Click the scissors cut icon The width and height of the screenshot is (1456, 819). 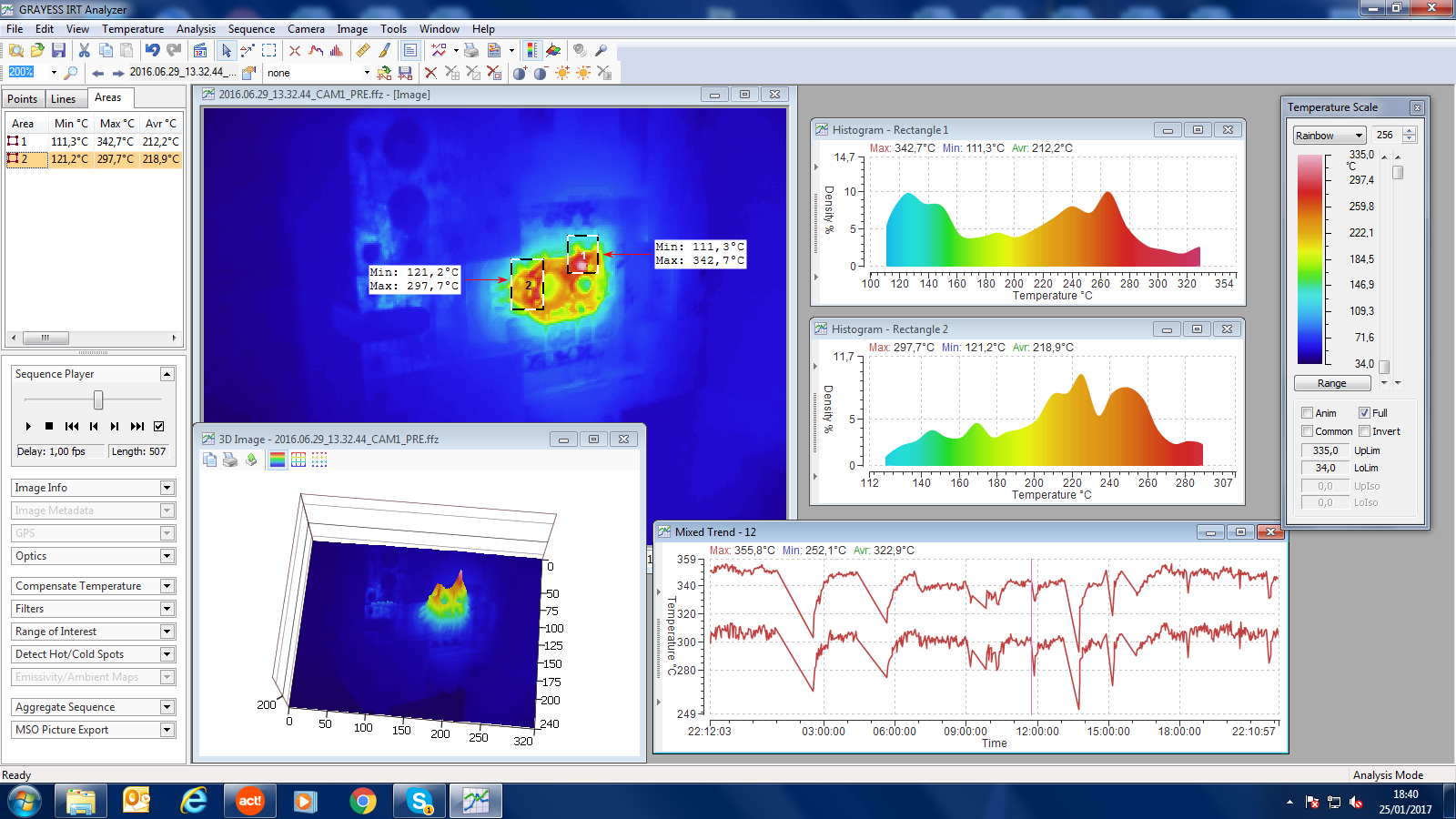click(x=84, y=51)
